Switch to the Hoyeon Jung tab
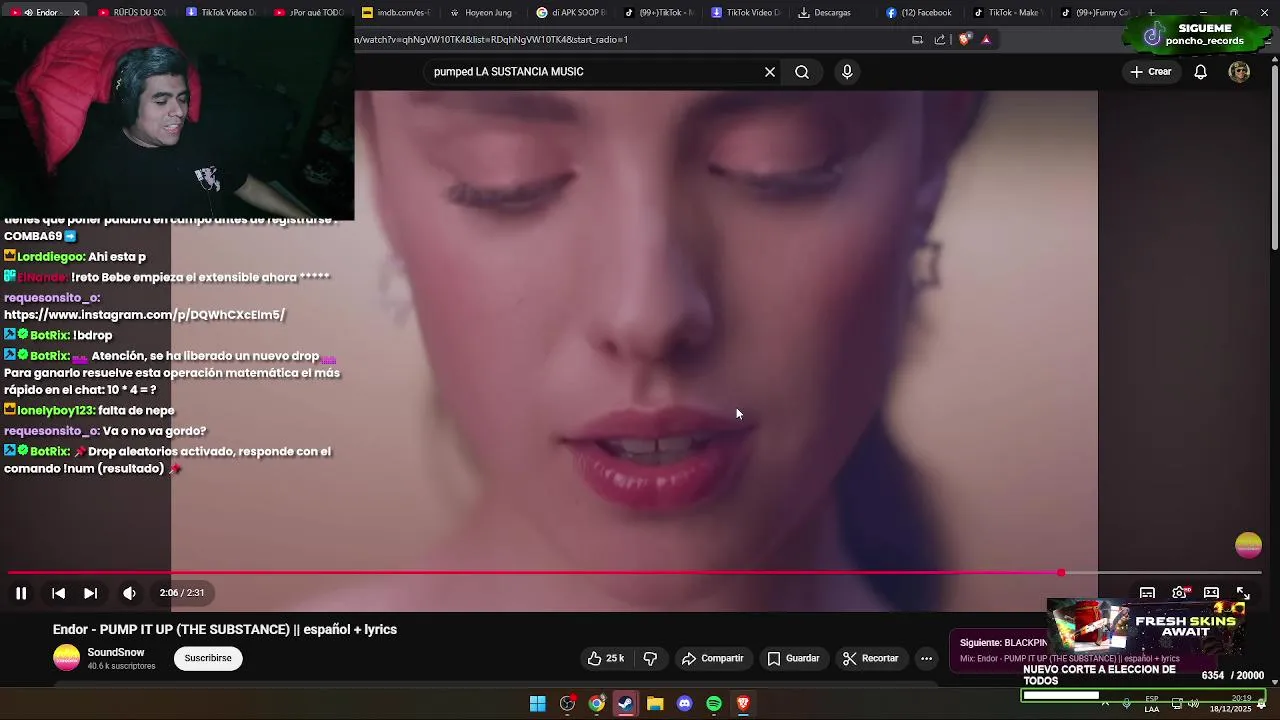 point(482,13)
